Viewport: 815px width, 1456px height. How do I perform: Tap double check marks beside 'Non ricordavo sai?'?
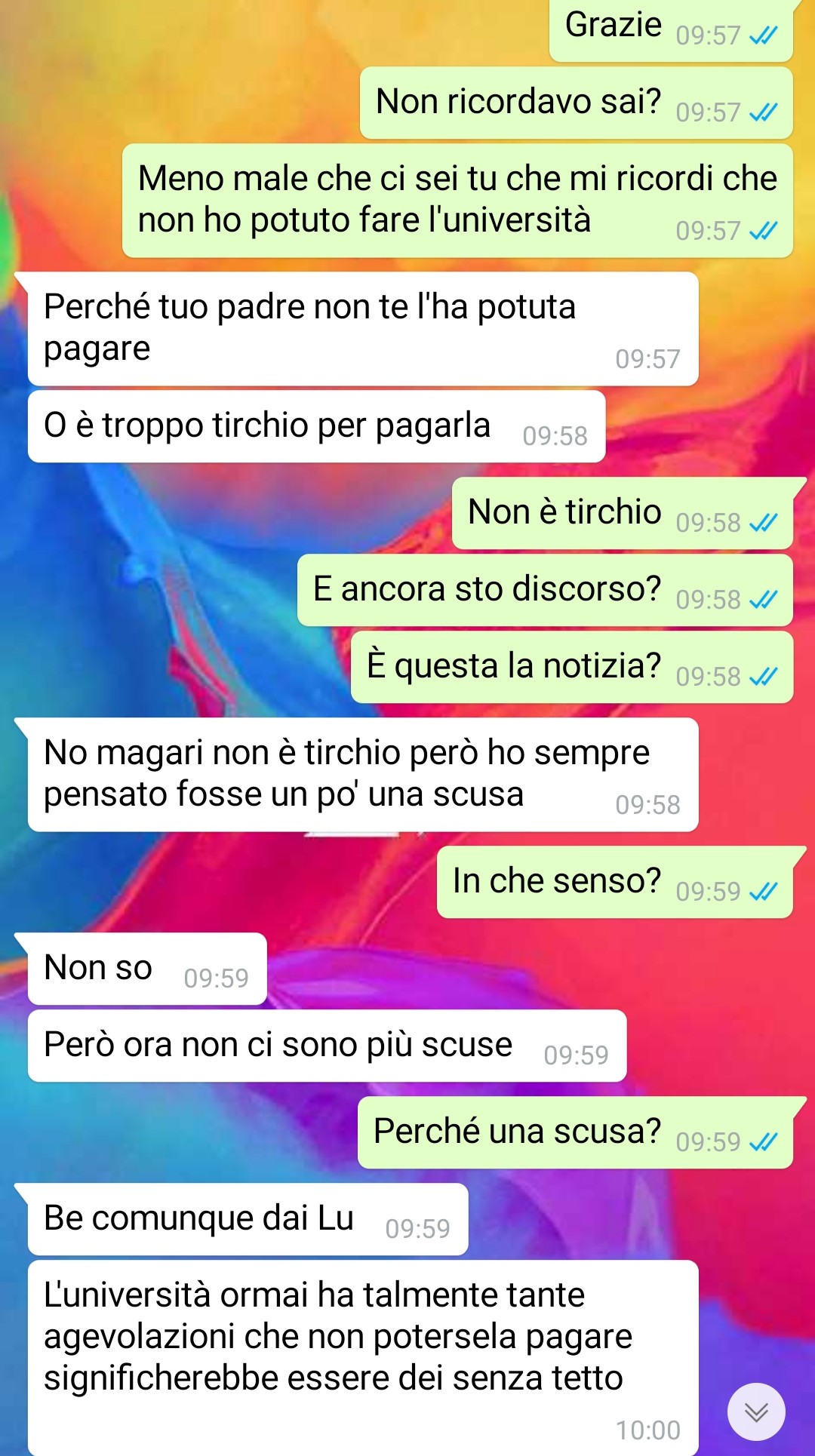point(763,112)
